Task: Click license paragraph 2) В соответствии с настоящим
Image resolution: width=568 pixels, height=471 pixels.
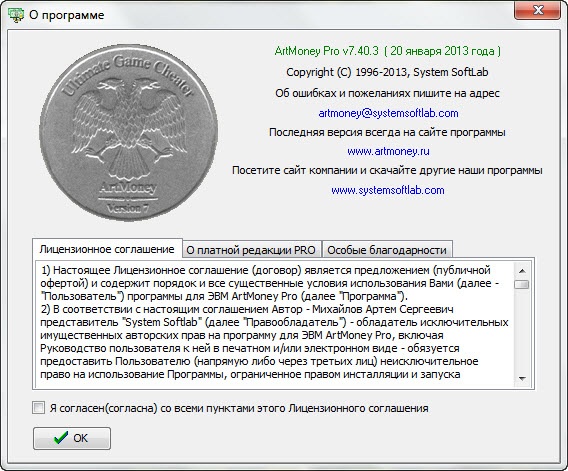Action: click(274, 342)
